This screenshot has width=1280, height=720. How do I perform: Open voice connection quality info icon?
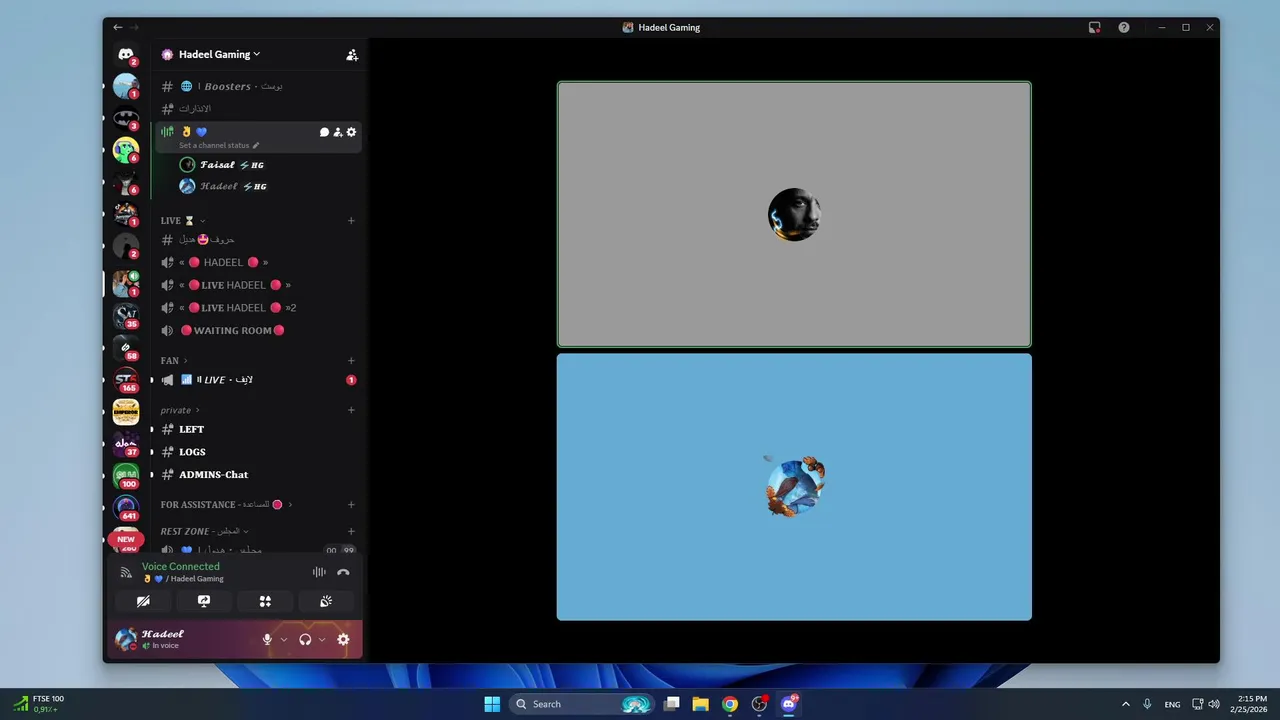click(x=126, y=573)
